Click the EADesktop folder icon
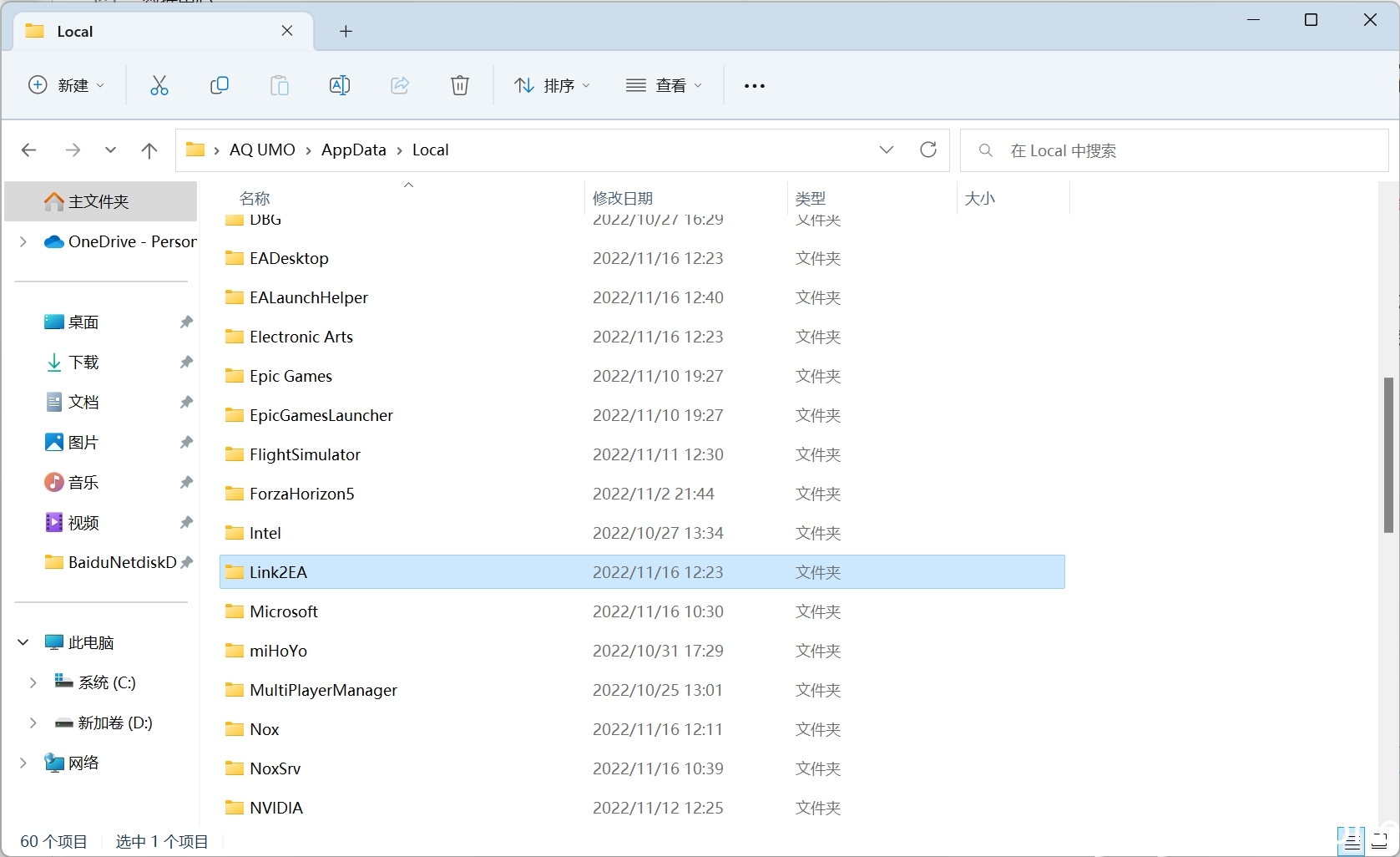1400x857 pixels. click(x=235, y=258)
